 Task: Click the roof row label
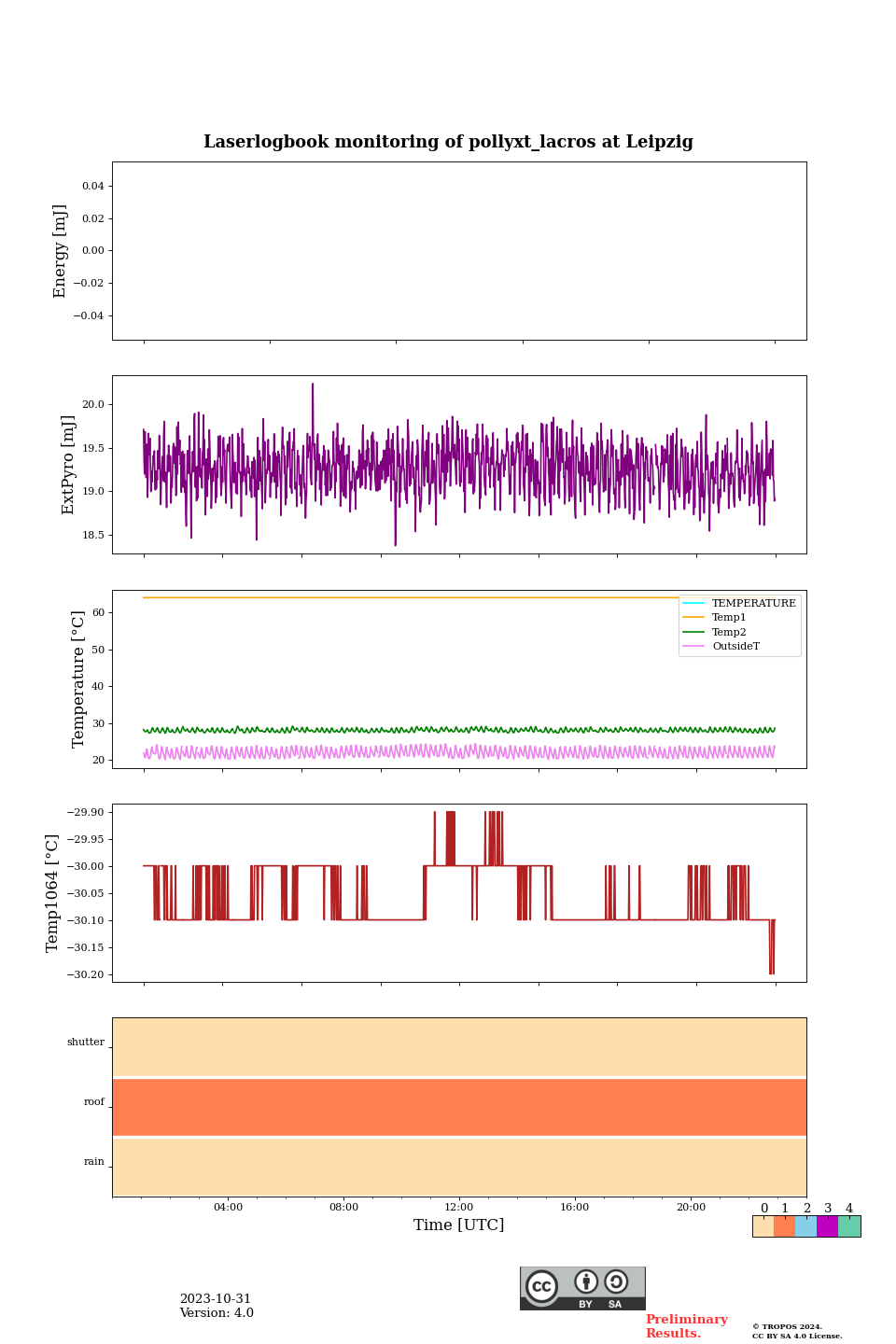tap(94, 1101)
